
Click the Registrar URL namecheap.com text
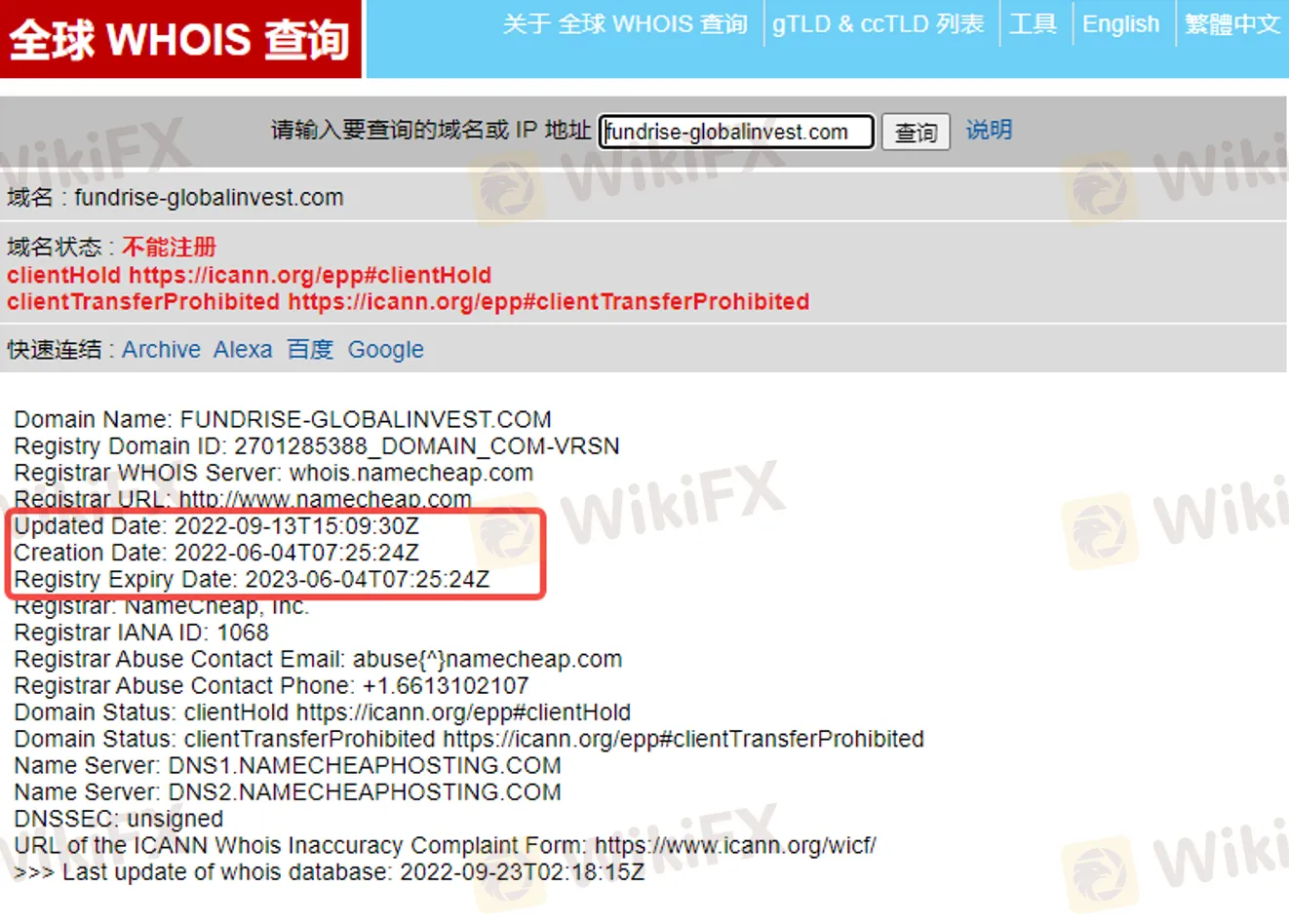click(x=325, y=499)
